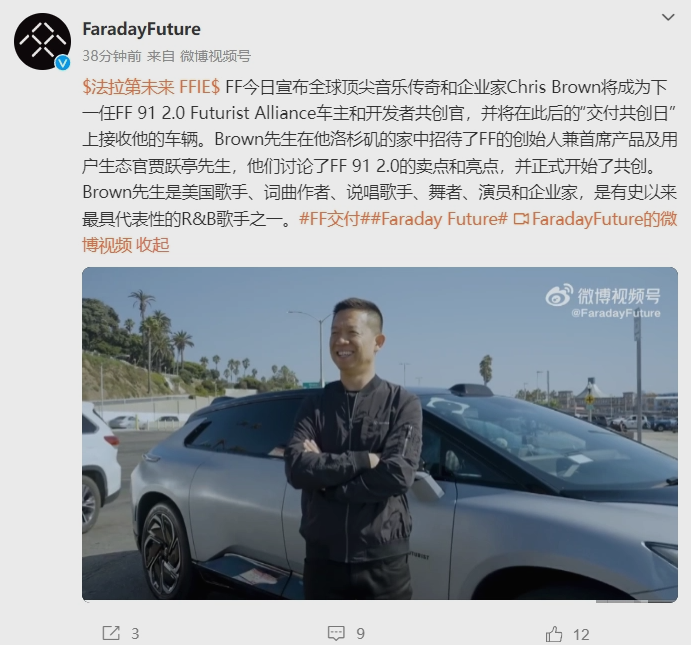Click the video camera icon before FaradayFuture的微博视频
This screenshot has height=645, width=691.
point(521,219)
